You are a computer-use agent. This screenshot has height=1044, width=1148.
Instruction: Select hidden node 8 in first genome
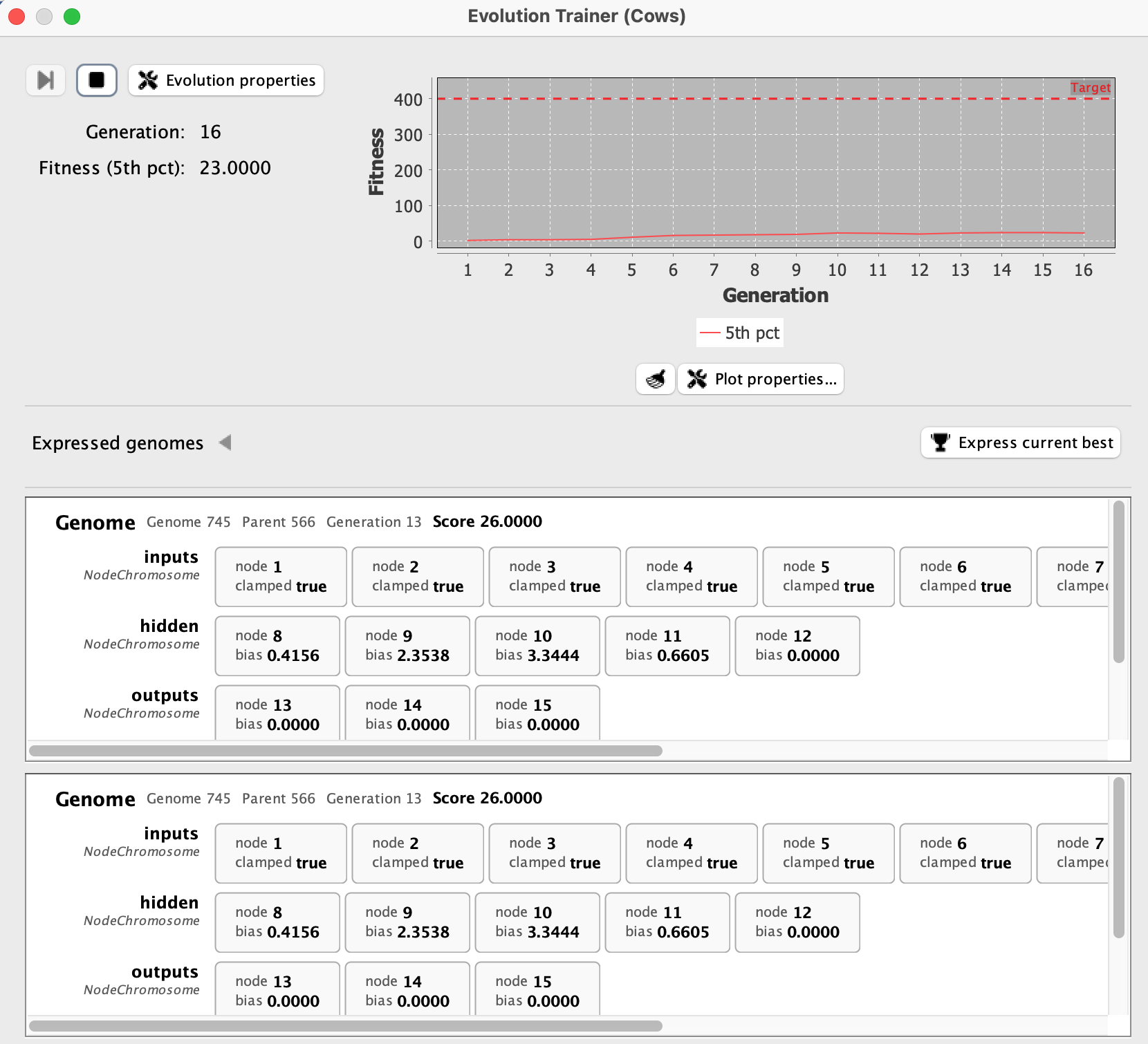click(277, 646)
